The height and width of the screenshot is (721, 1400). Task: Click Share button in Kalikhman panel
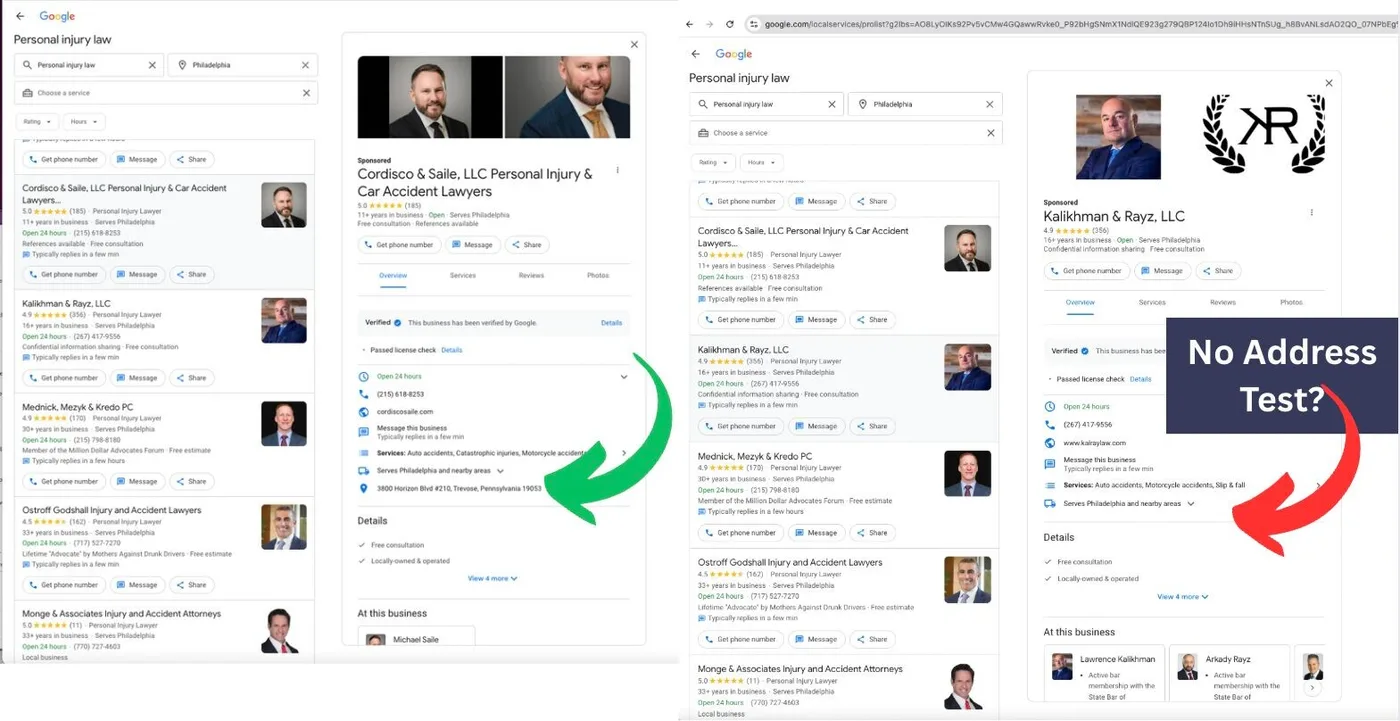coord(1217,271)
